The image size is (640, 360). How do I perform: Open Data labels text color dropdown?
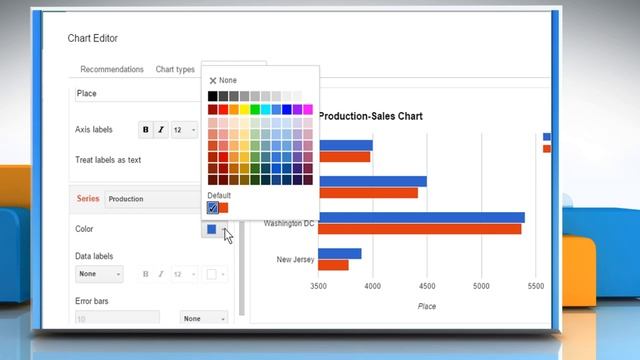click(216, 274)
